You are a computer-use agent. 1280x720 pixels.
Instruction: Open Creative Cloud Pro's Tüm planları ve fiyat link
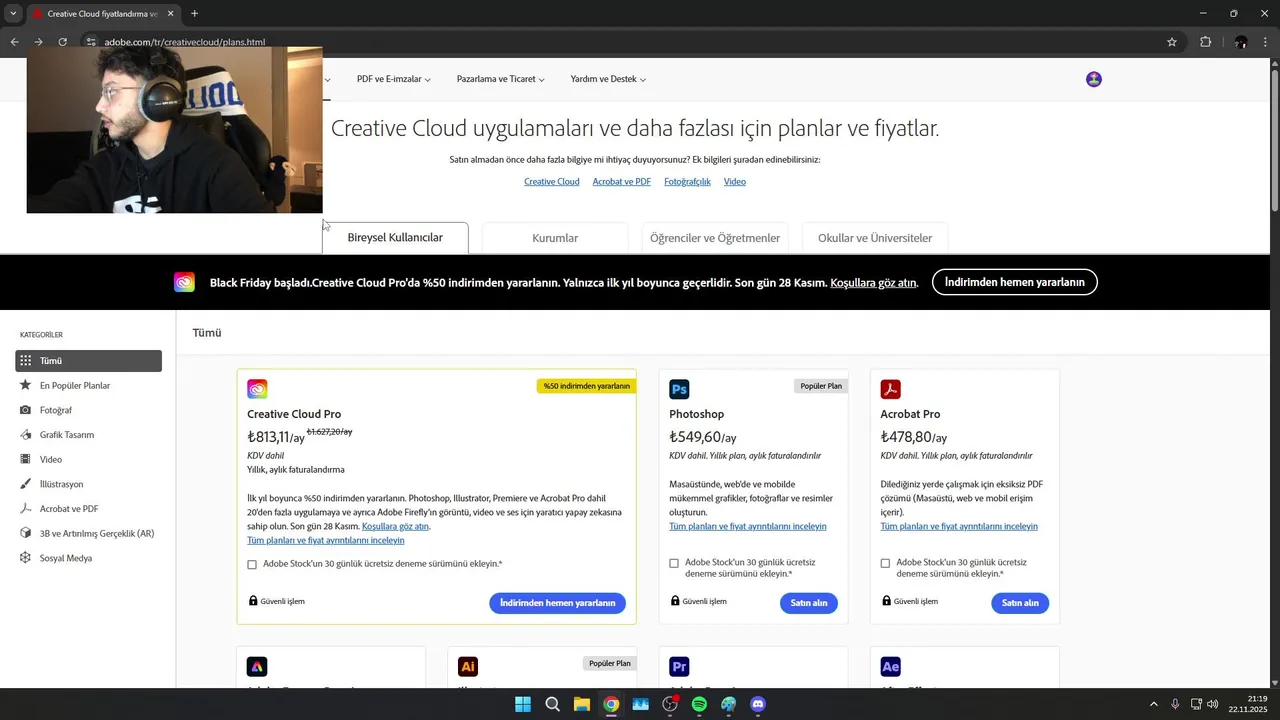[326, 540]
